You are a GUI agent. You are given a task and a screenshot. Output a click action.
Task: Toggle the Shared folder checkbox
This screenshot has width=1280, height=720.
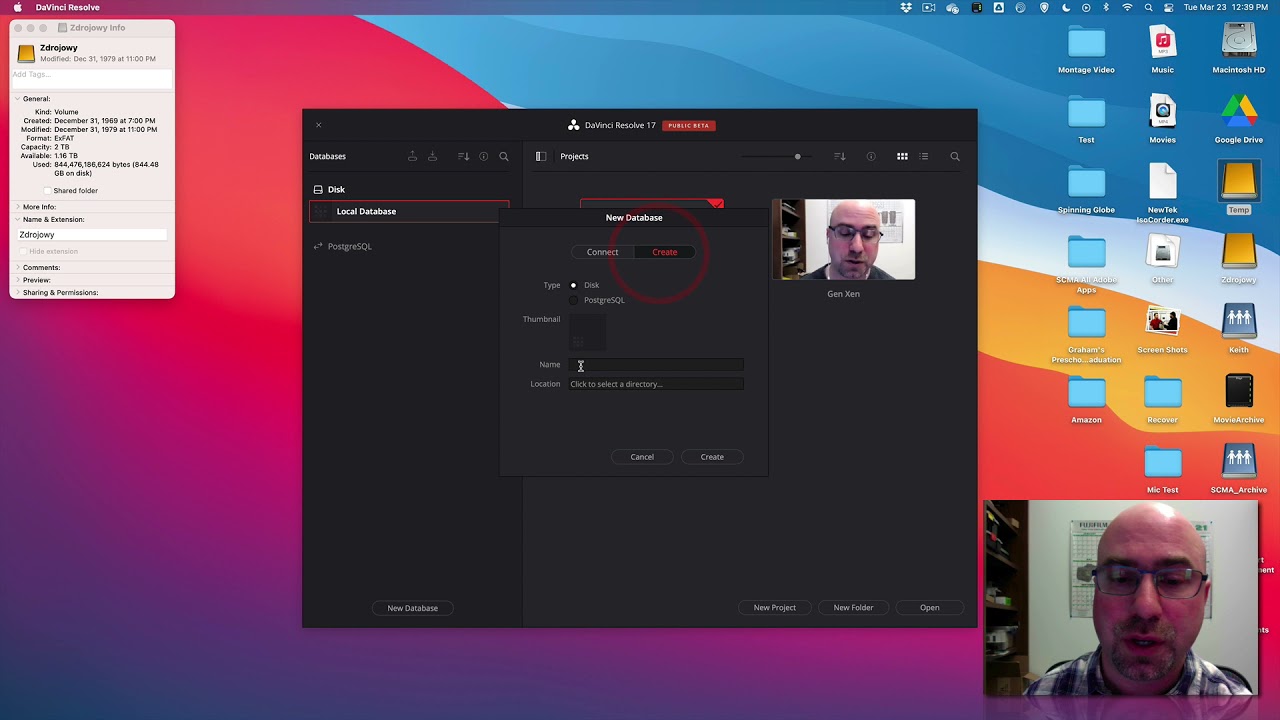pos(47,190)
